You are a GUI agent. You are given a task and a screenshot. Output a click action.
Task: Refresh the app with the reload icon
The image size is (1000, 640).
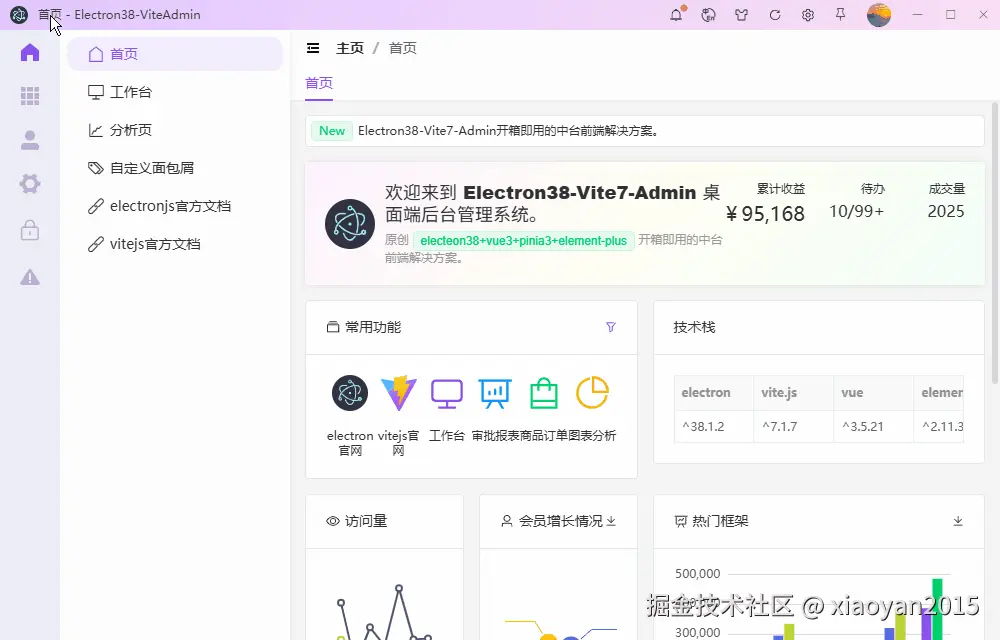[774, 15]
